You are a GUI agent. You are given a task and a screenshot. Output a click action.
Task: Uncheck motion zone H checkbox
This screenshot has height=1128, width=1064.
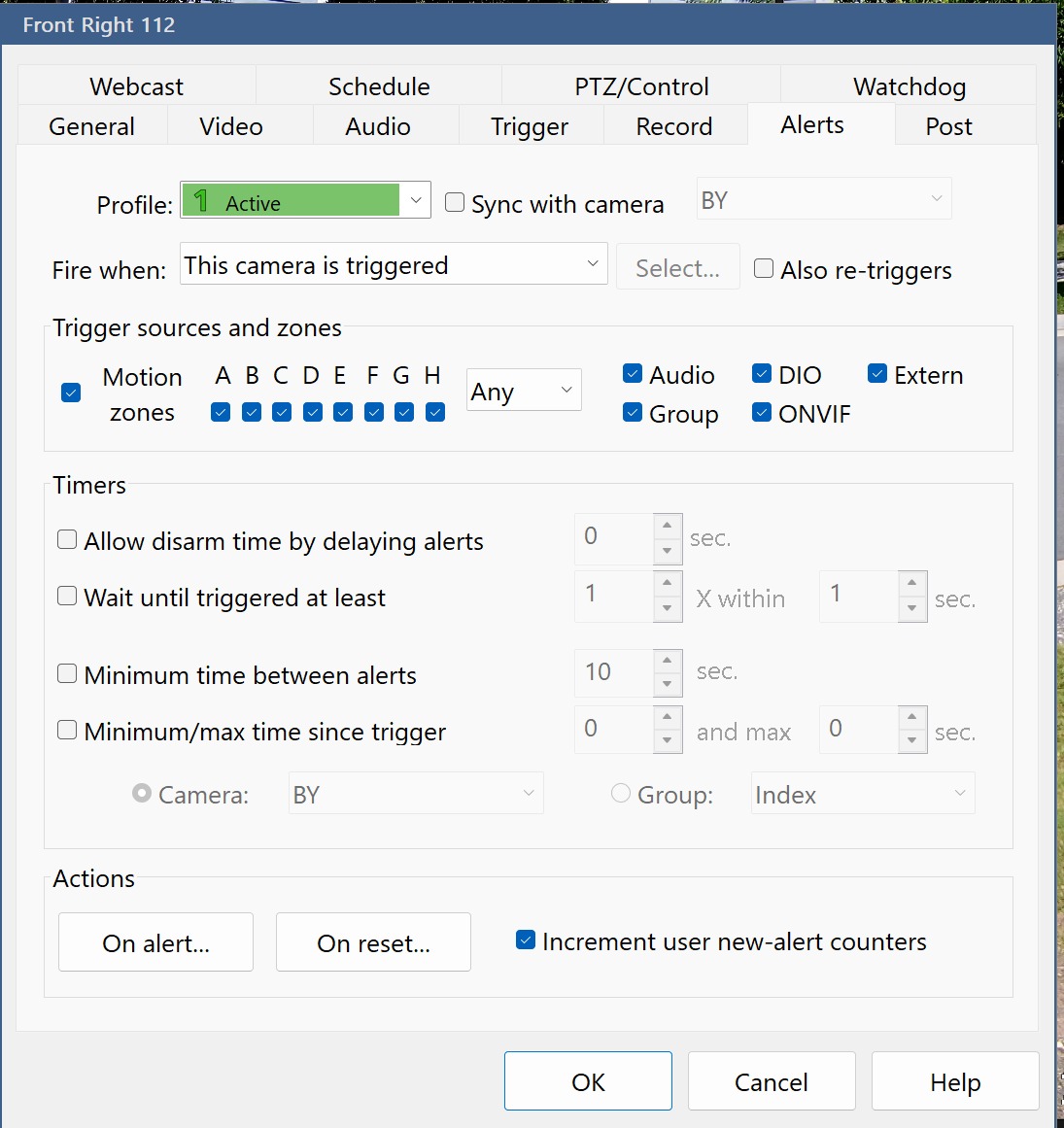435,412
